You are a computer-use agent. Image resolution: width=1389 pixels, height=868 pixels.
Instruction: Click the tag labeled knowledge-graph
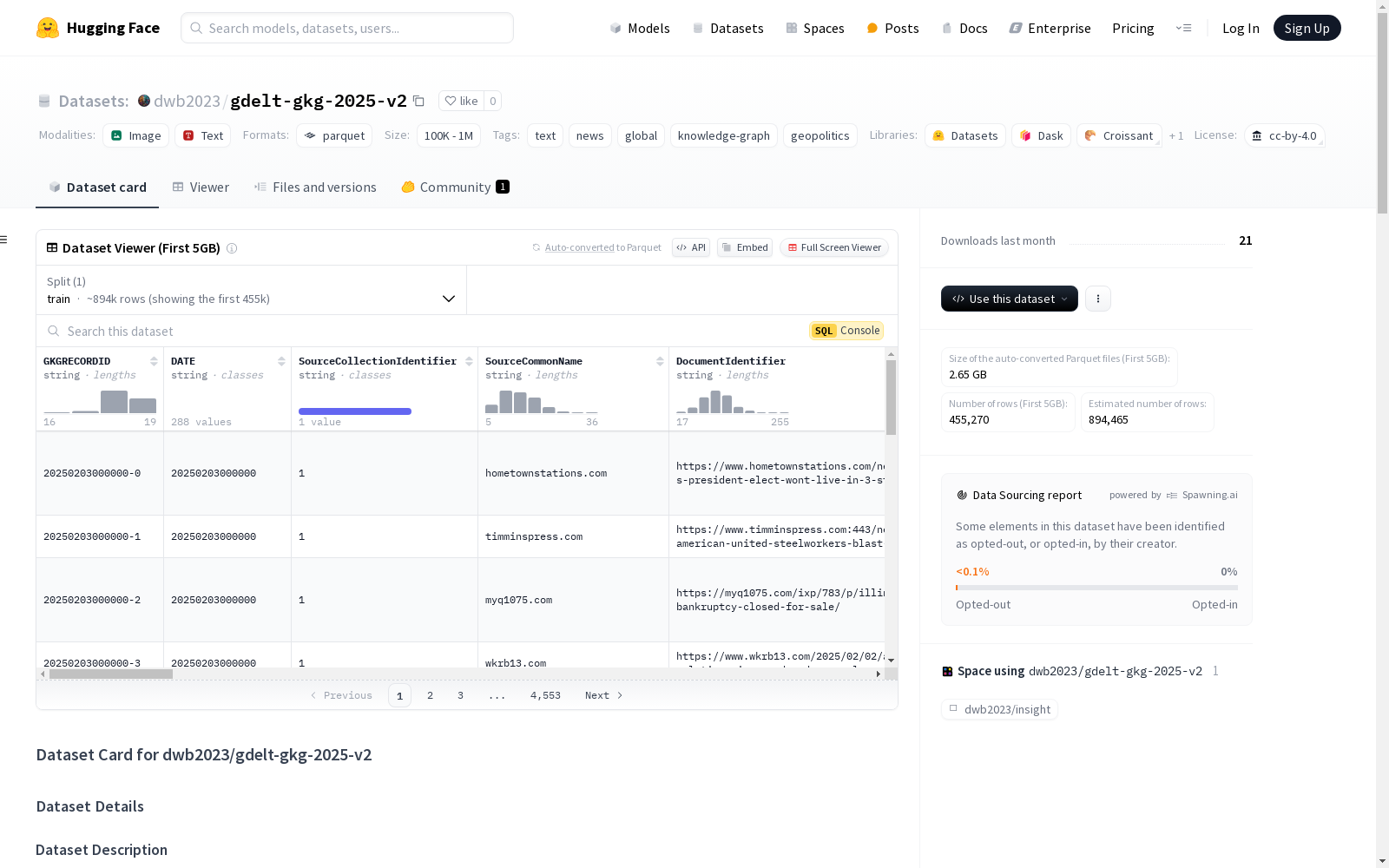[724, 135]
